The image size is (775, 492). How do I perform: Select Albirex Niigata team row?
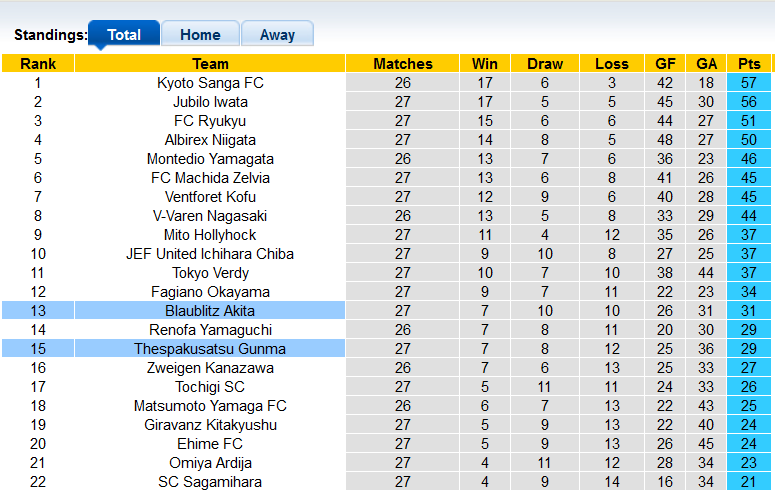pyautogui.click(x=210, y=140)
